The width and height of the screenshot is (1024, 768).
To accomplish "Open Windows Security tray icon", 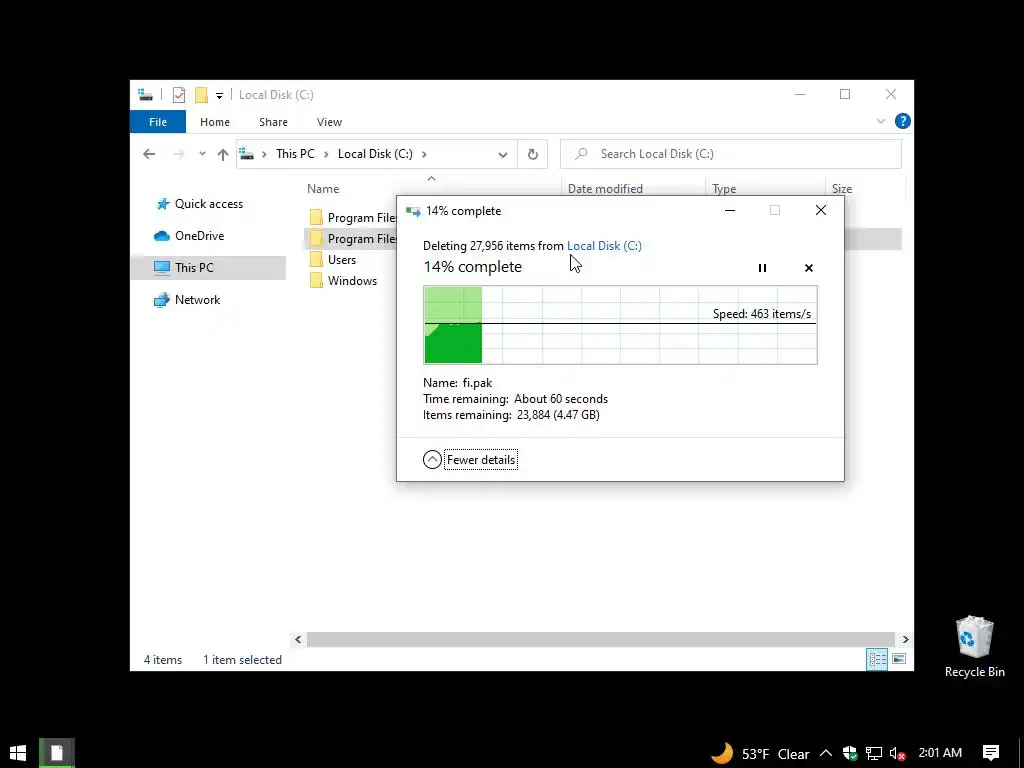I will pos(849,754).
